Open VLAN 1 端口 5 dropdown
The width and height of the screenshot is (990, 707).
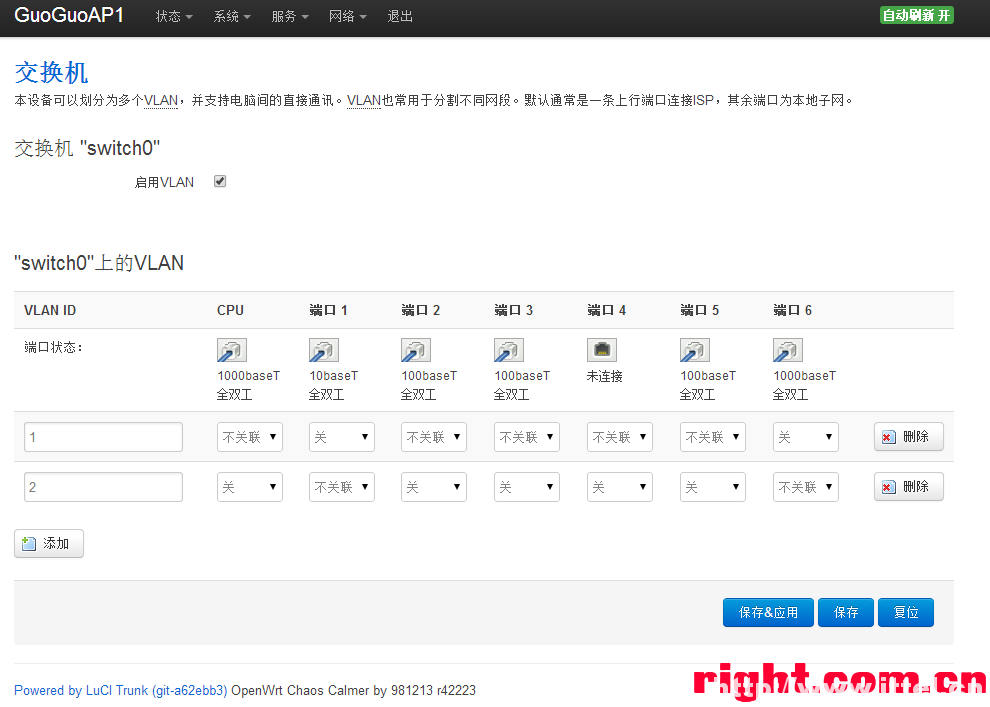coord(712,437)
